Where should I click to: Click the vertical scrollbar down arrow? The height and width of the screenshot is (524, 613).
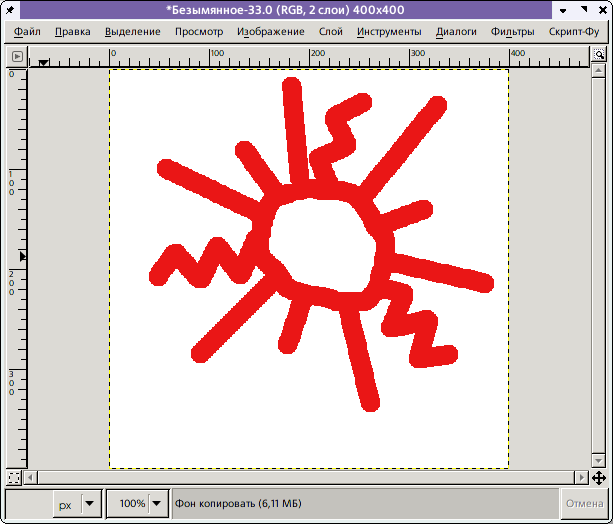(x=598, y=460)
